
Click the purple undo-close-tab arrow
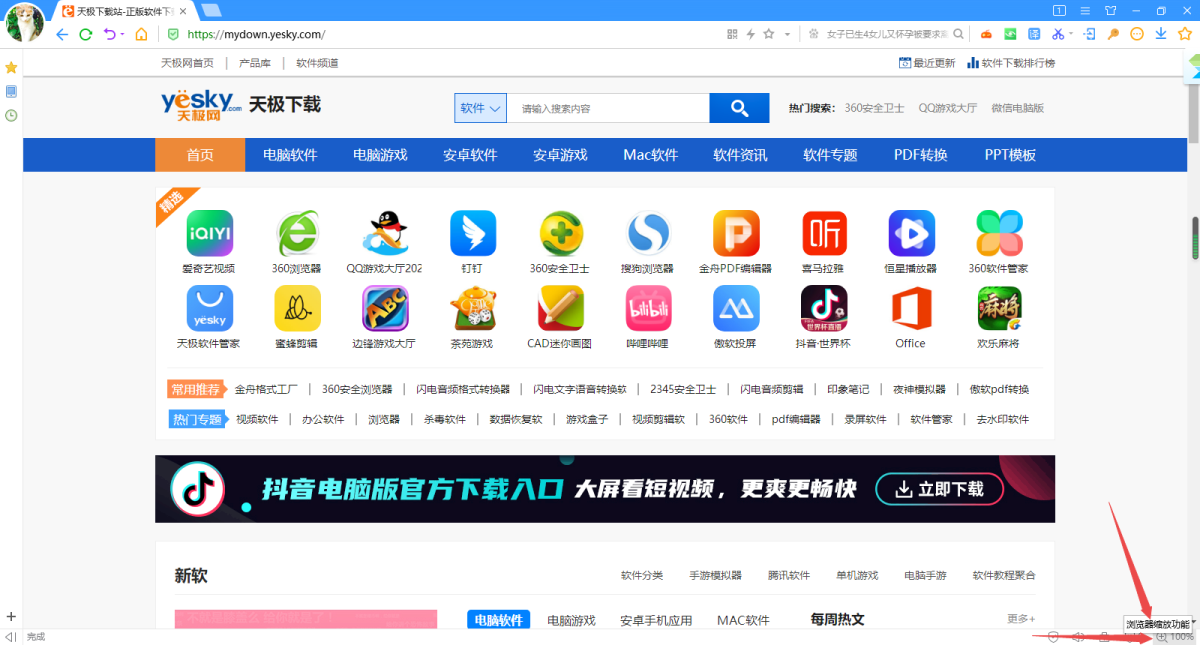pyautogui.click(x=110, y=34)
